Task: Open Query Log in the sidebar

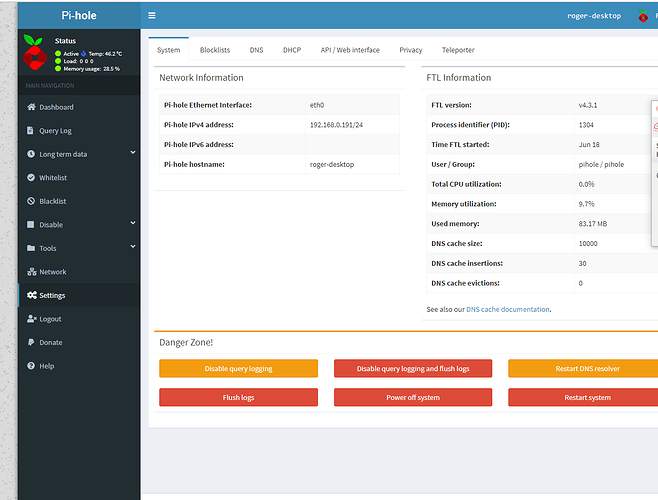Action: [x=79, y=131]
